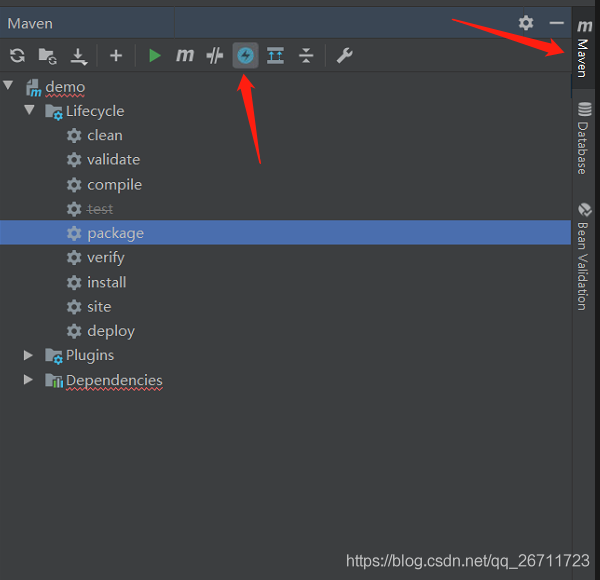Click gear icon beside compile
The height and width of the screenshot is (580, 600).
point(74,185)
